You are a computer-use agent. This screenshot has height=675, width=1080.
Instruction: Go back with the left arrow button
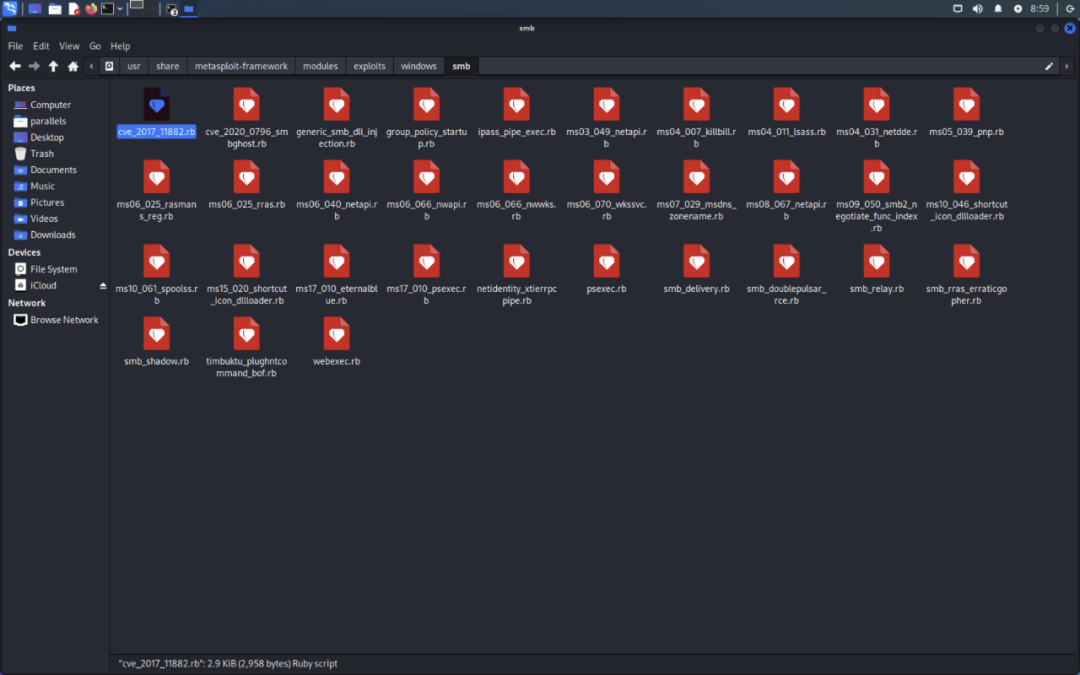[14, 66]
